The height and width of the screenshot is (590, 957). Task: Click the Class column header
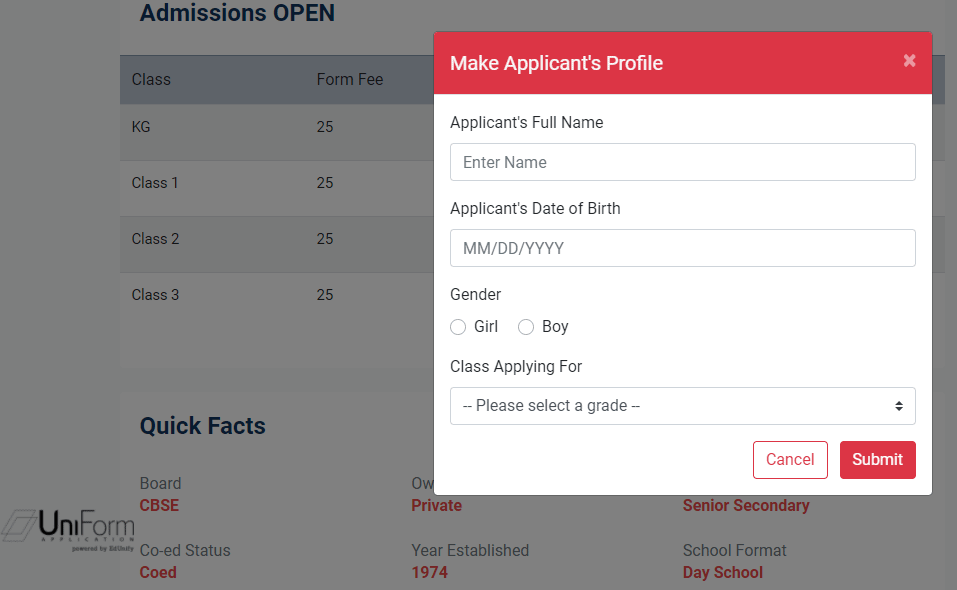(151, 79)
